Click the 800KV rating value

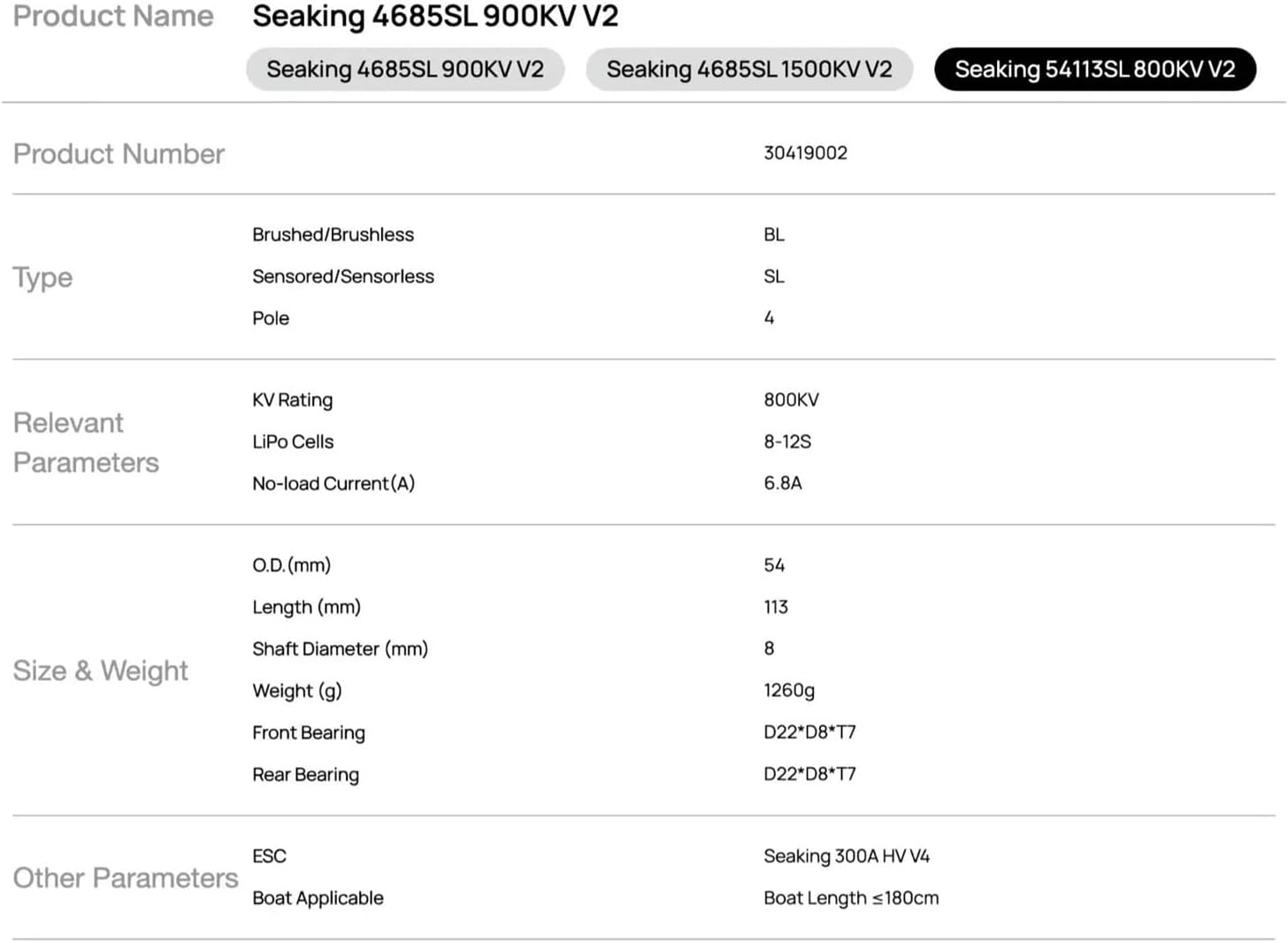[792, 400]
